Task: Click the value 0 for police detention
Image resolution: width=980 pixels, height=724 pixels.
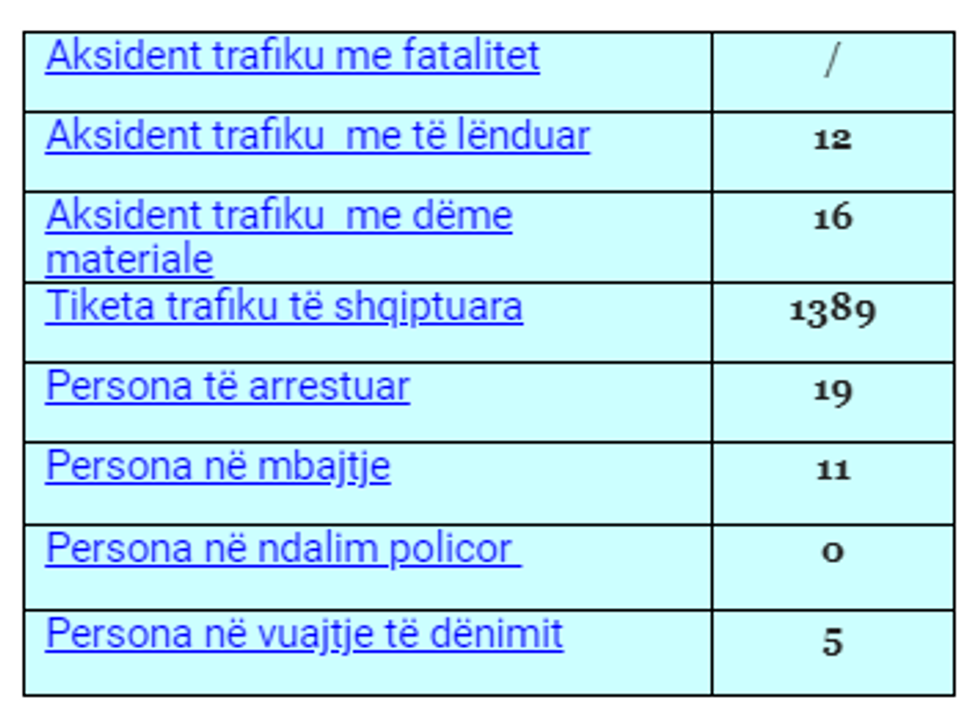Action: point(832,551)
